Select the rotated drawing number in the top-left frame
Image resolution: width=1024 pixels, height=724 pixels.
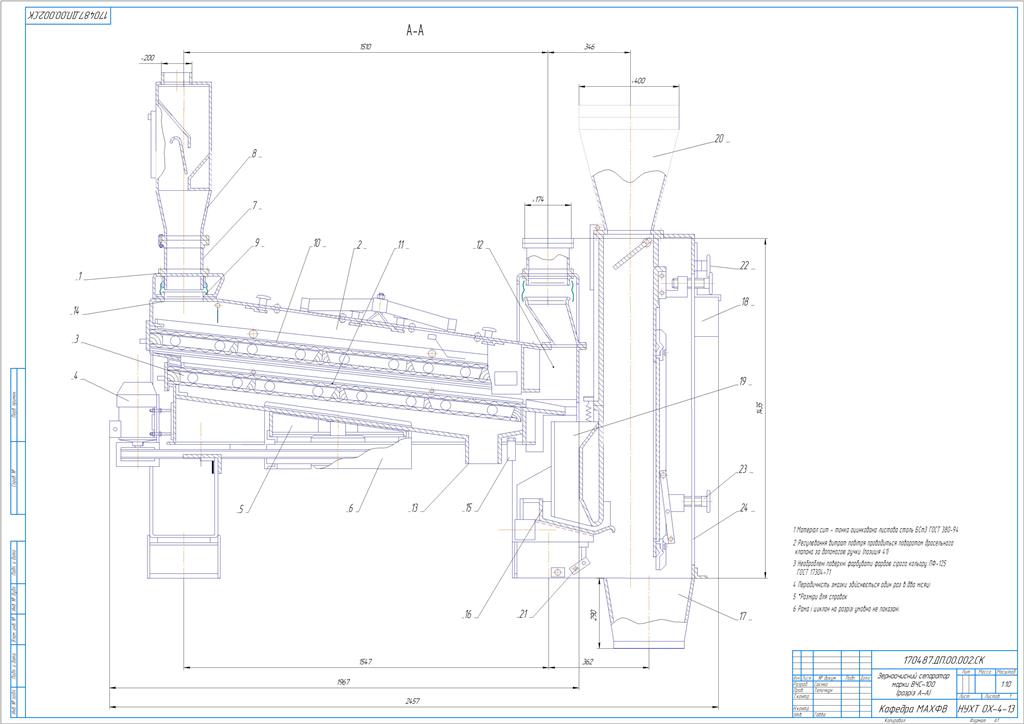69,14
